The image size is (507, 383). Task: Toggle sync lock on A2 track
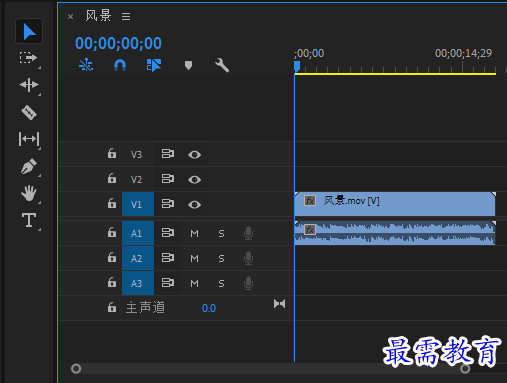(x=168, y=258)
